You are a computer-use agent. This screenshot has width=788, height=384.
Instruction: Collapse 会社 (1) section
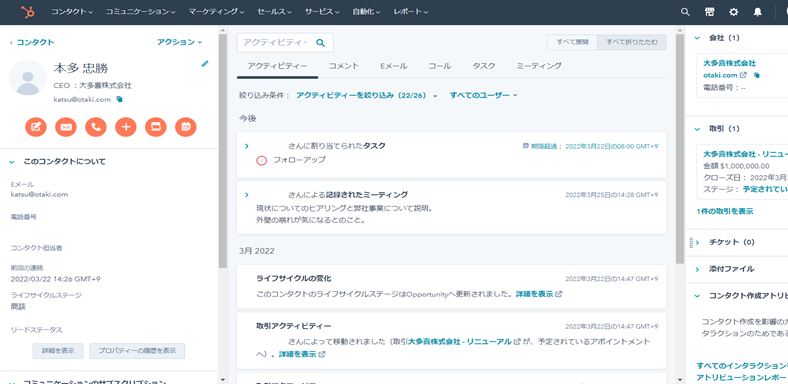[697, 38]
